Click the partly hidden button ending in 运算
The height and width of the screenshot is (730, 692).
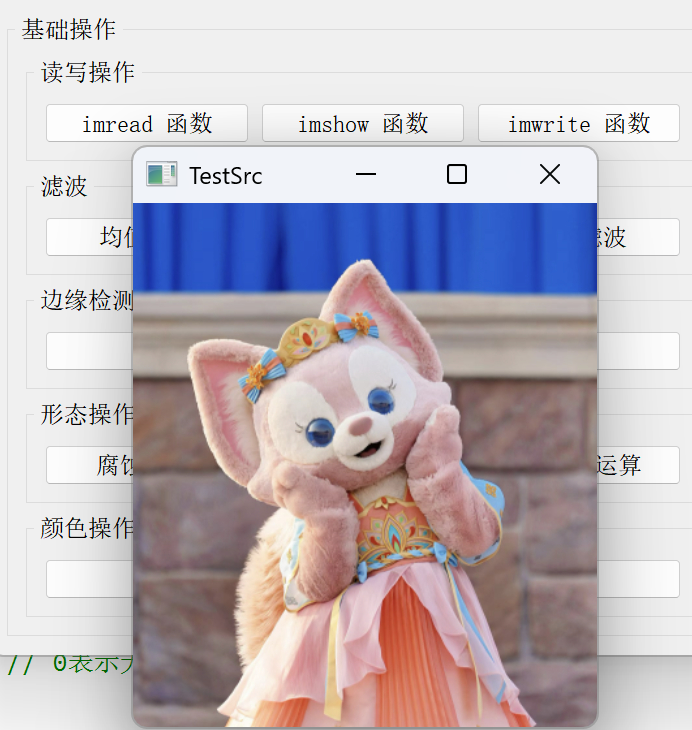(x=638, y=465)
